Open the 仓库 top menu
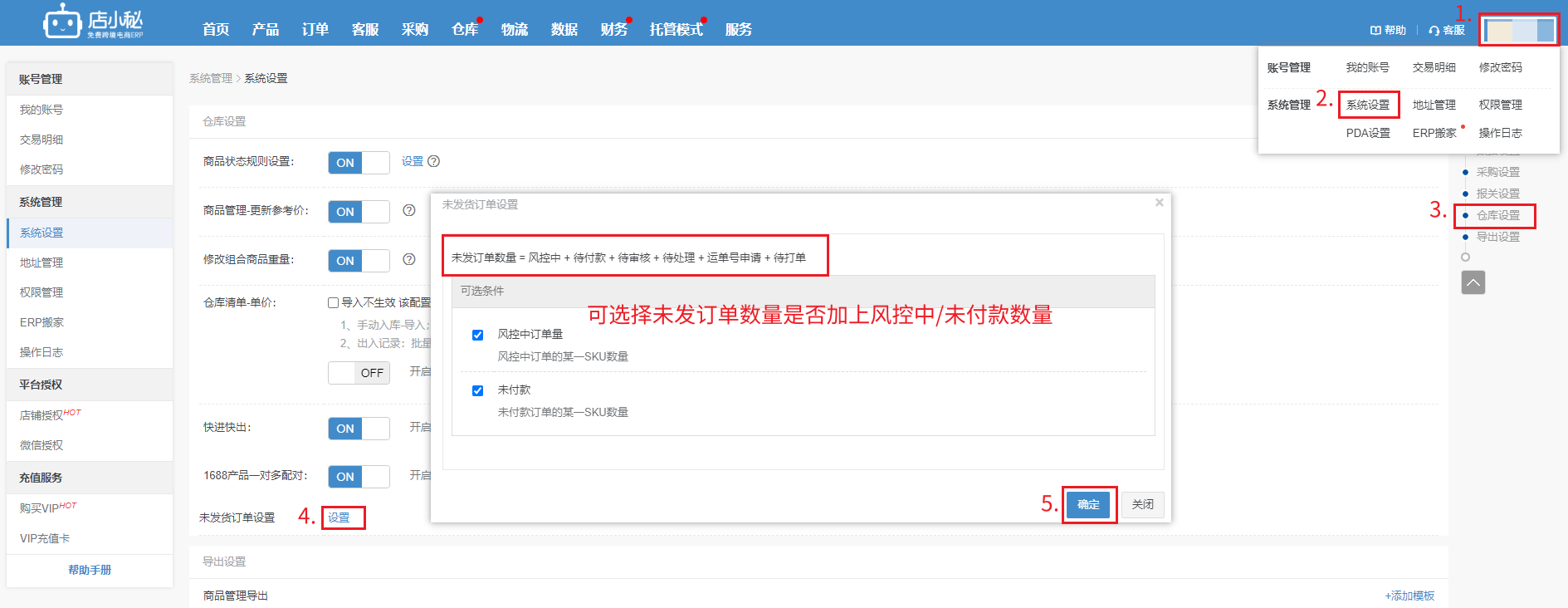 (x=465, y=29)
